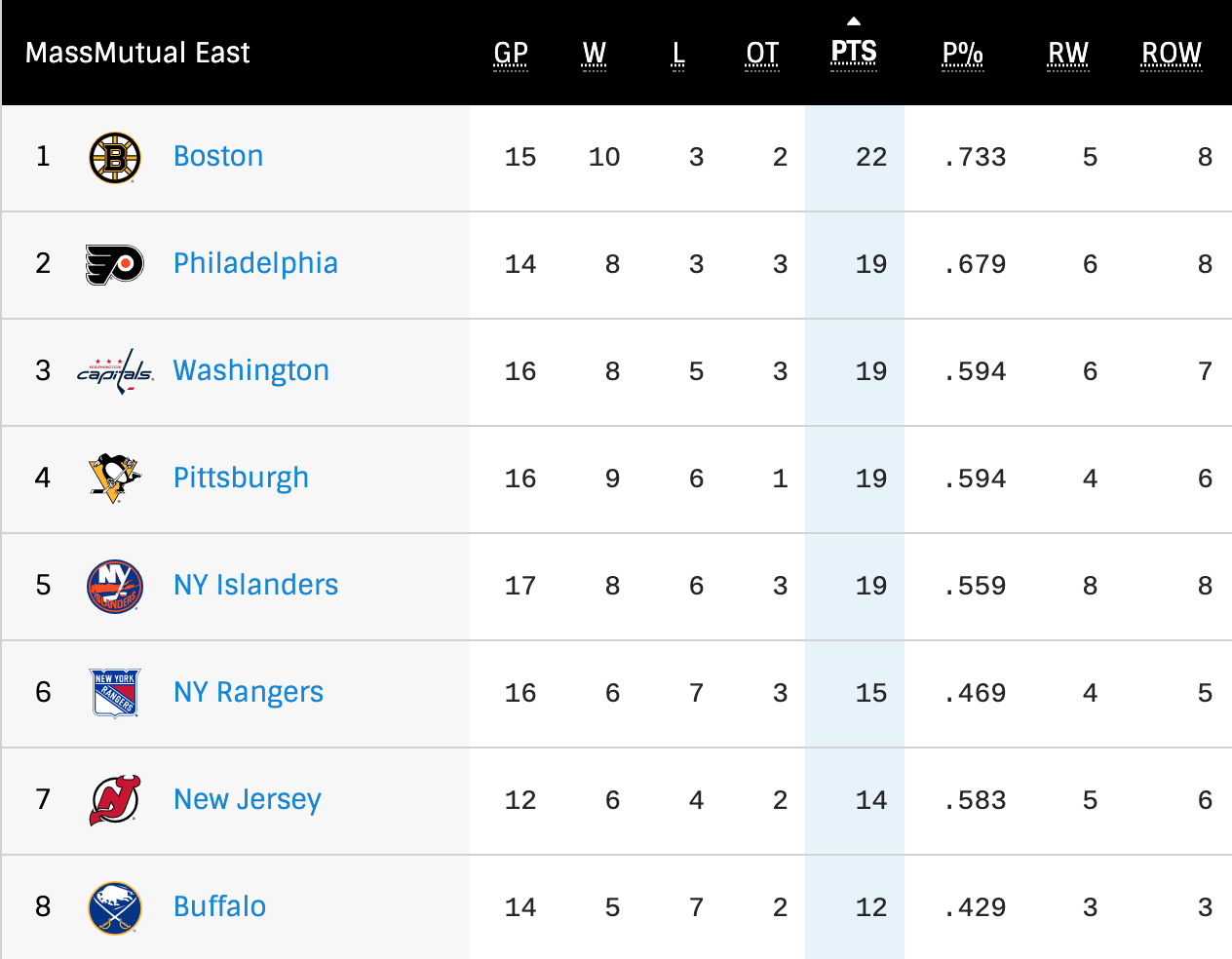Click the Washington Capitals logo icon
Screen dimensions: 1232x959
coord(115,371)
